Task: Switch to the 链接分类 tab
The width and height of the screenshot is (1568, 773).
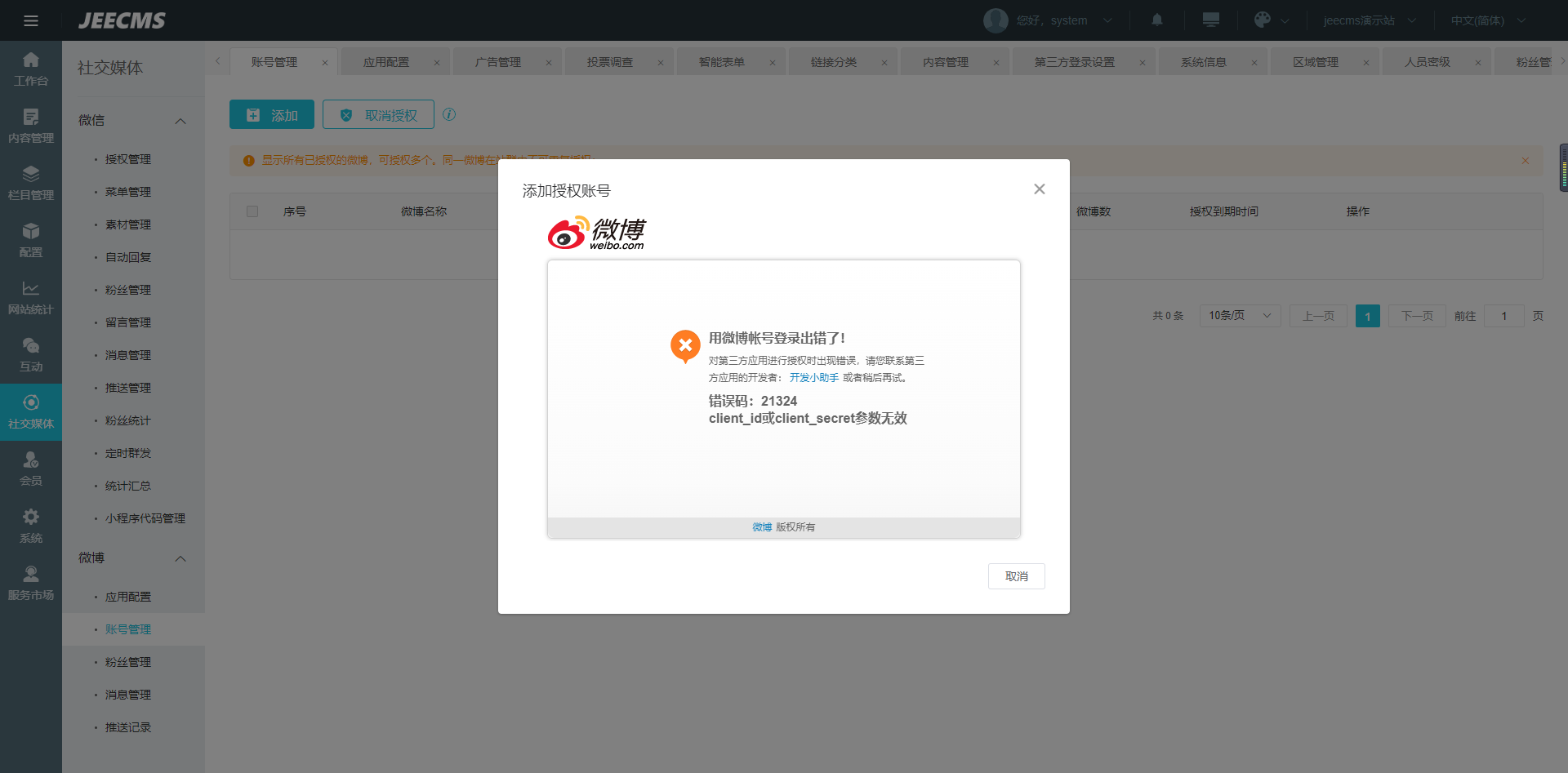Action: point(834,62)
